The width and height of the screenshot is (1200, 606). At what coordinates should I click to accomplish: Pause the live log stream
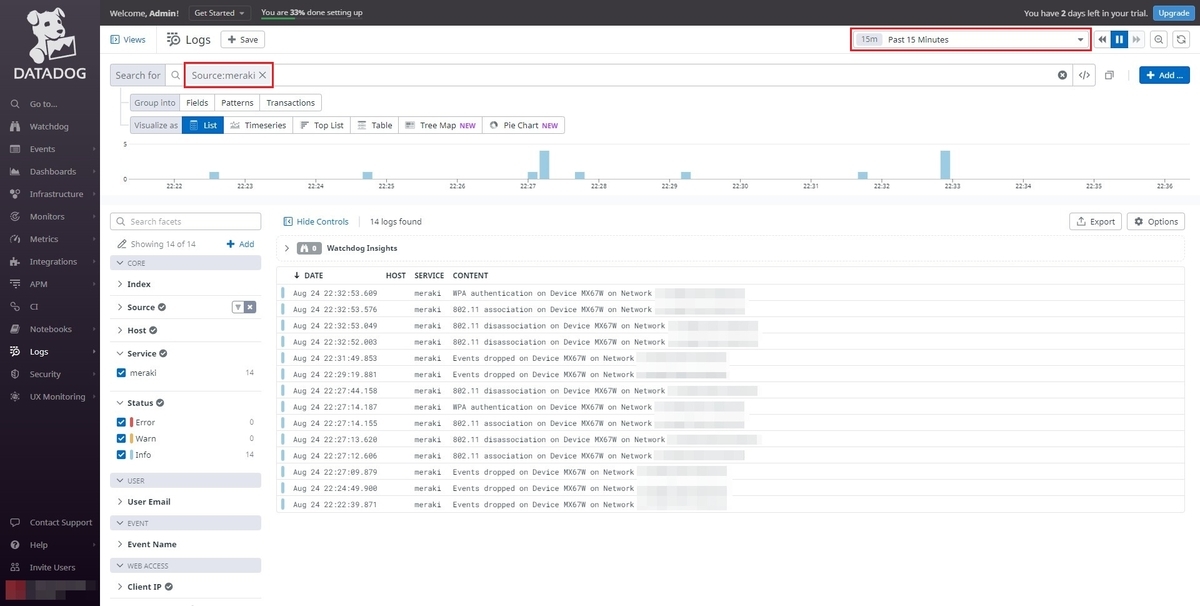tap(1119, 40)
